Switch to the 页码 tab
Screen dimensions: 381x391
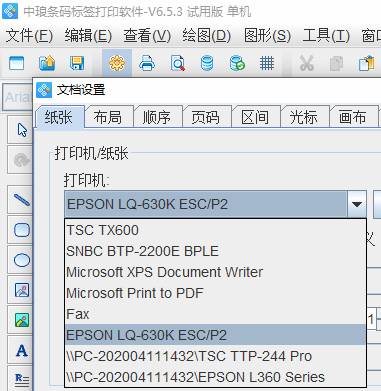pos(206,117)
